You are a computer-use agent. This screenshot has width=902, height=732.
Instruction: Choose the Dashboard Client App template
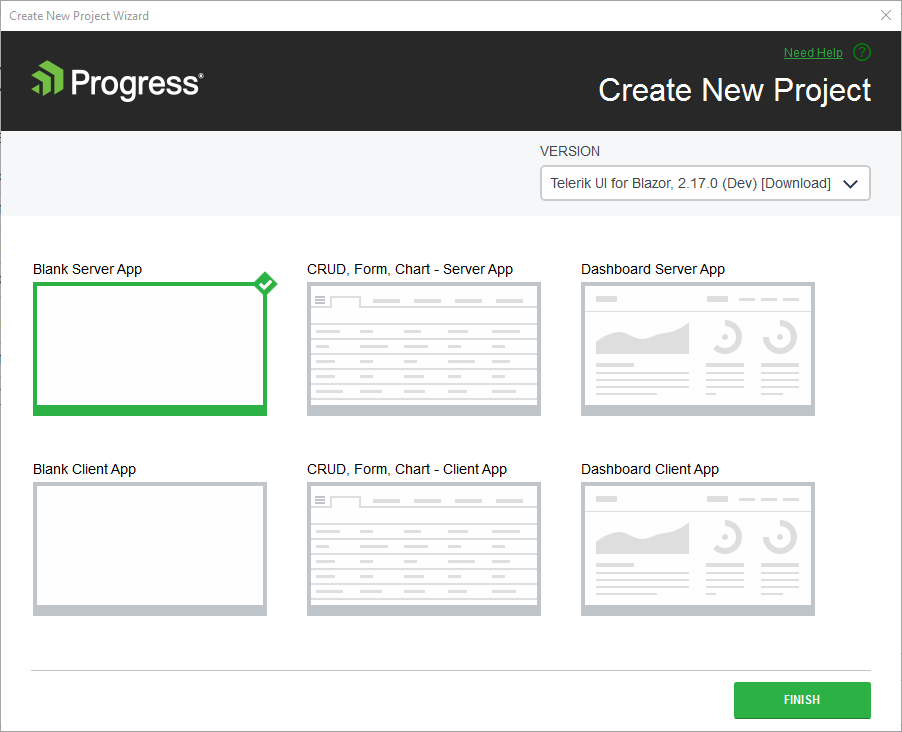point(698,549)
